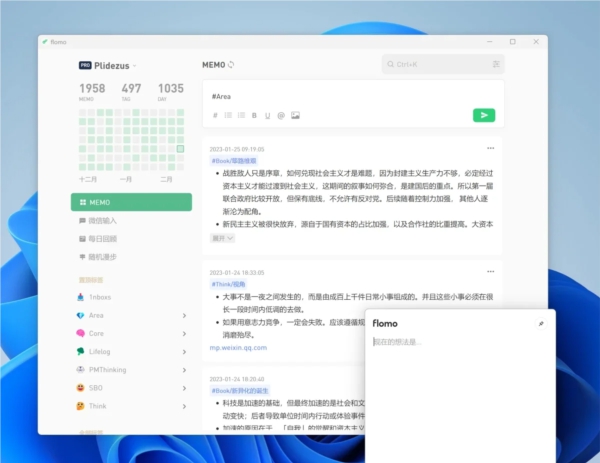Minimize the flomo window
Screen dimensions: 600x463
(x=489, y=42)
